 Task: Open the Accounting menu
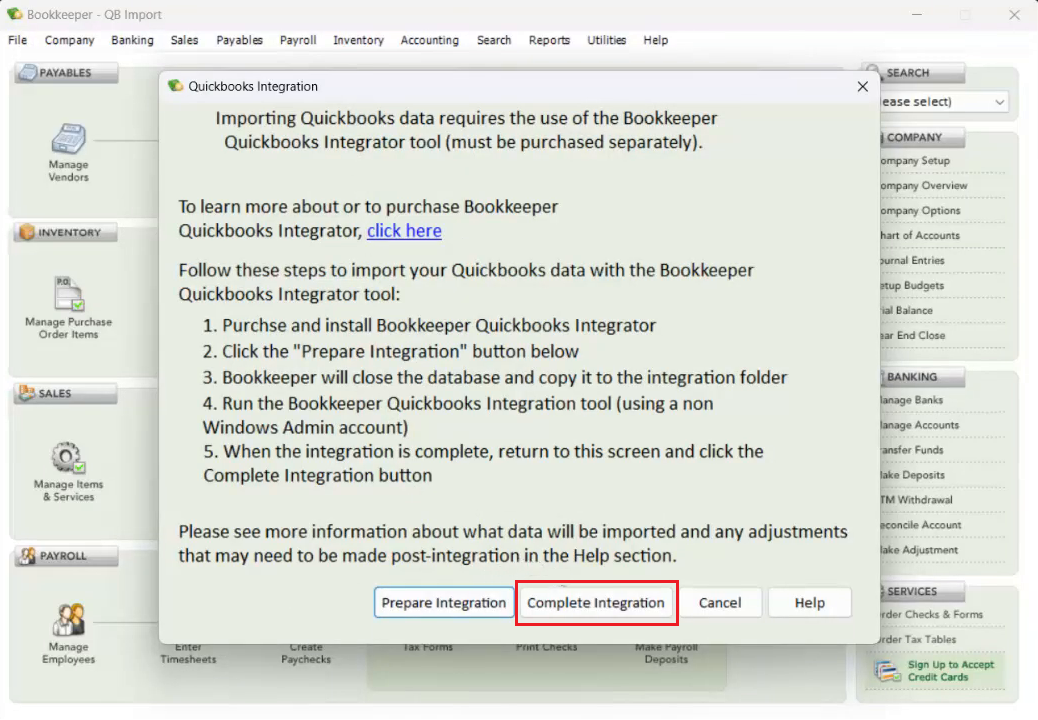[x=430, y=40]
